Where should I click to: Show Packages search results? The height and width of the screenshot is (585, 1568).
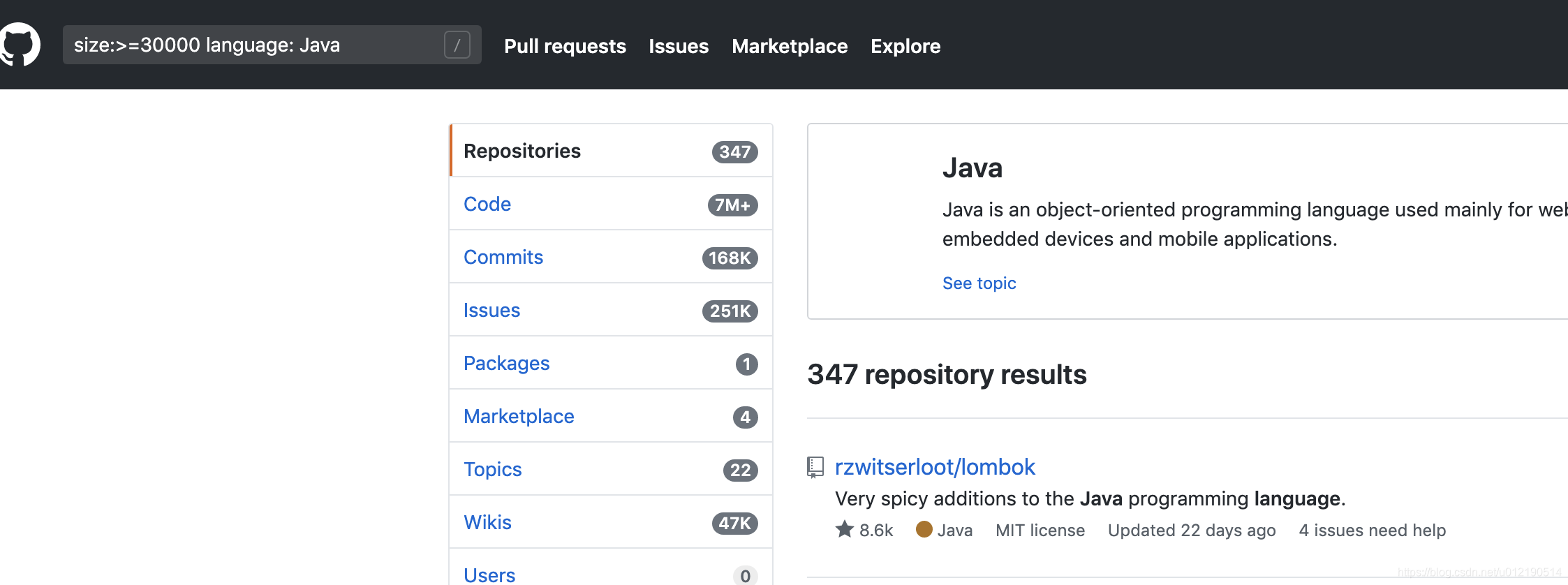coord(611,363)
